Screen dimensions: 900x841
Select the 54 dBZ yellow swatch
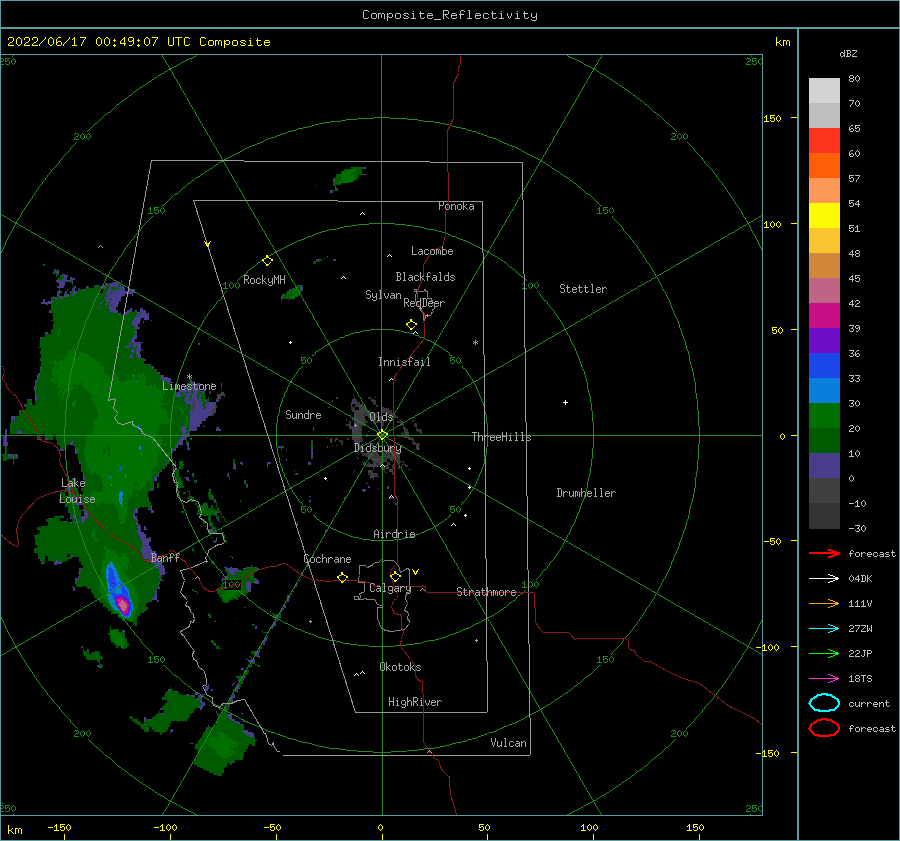[x=824, y=215]
